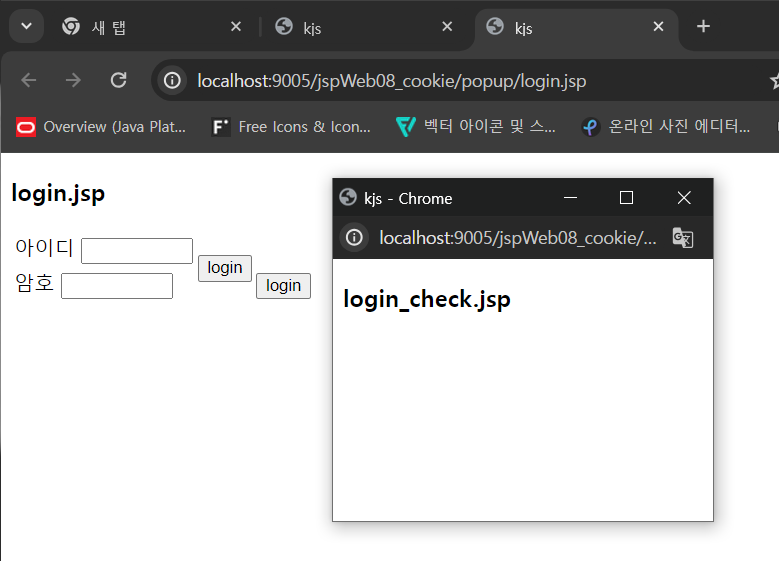Click the kjs - Chrome title text
Image resolution: width=779 pixels, height=561 pixels.
408,199
